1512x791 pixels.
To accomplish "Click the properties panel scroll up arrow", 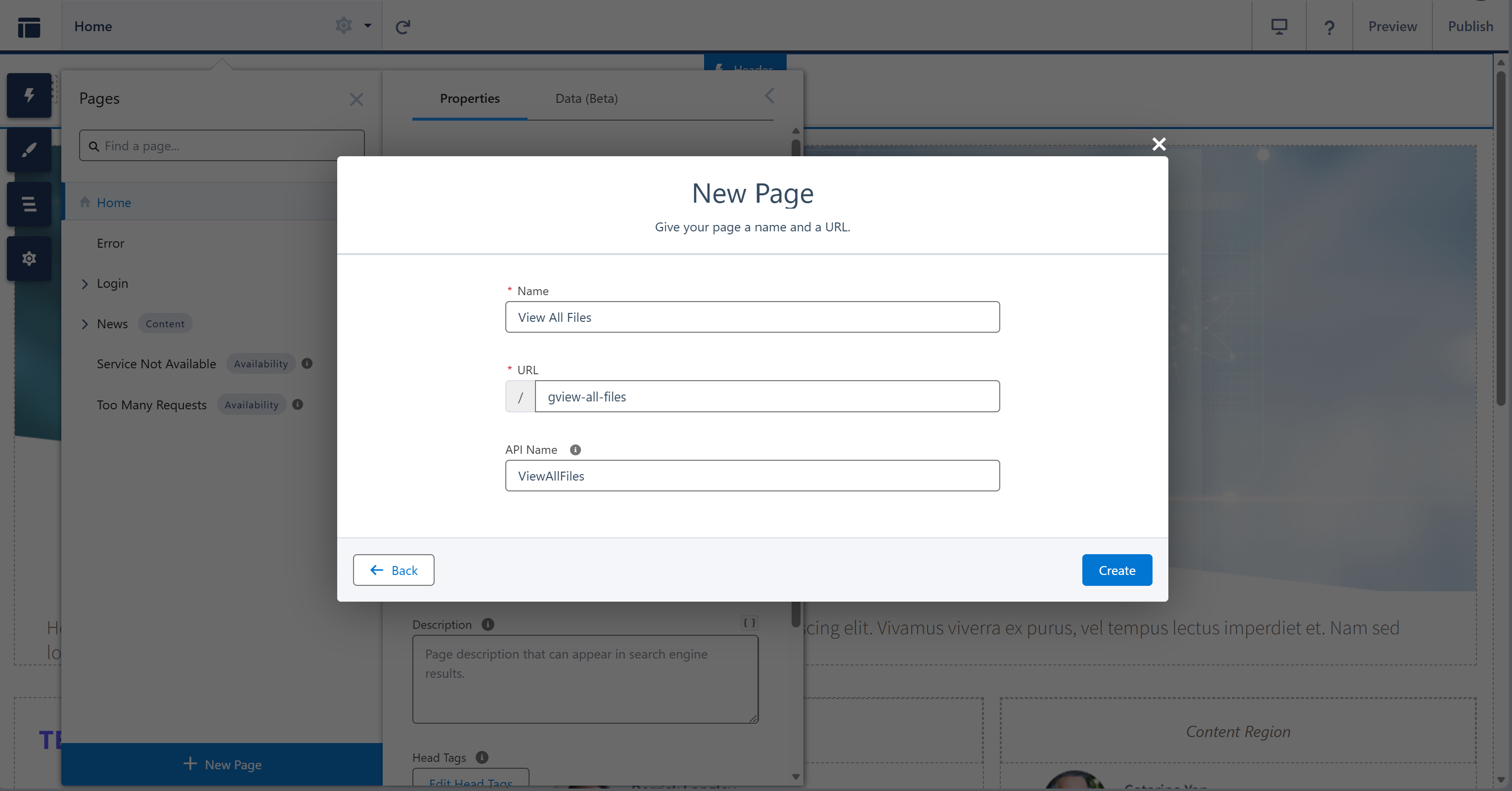I will point(796,131).
